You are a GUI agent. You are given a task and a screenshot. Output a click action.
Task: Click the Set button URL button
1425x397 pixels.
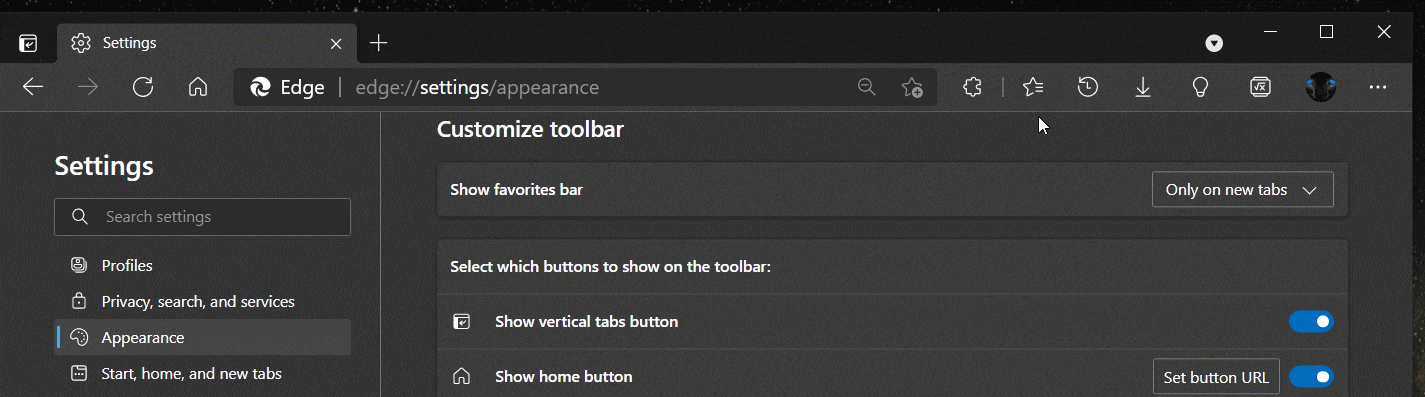click(1216, 377)
